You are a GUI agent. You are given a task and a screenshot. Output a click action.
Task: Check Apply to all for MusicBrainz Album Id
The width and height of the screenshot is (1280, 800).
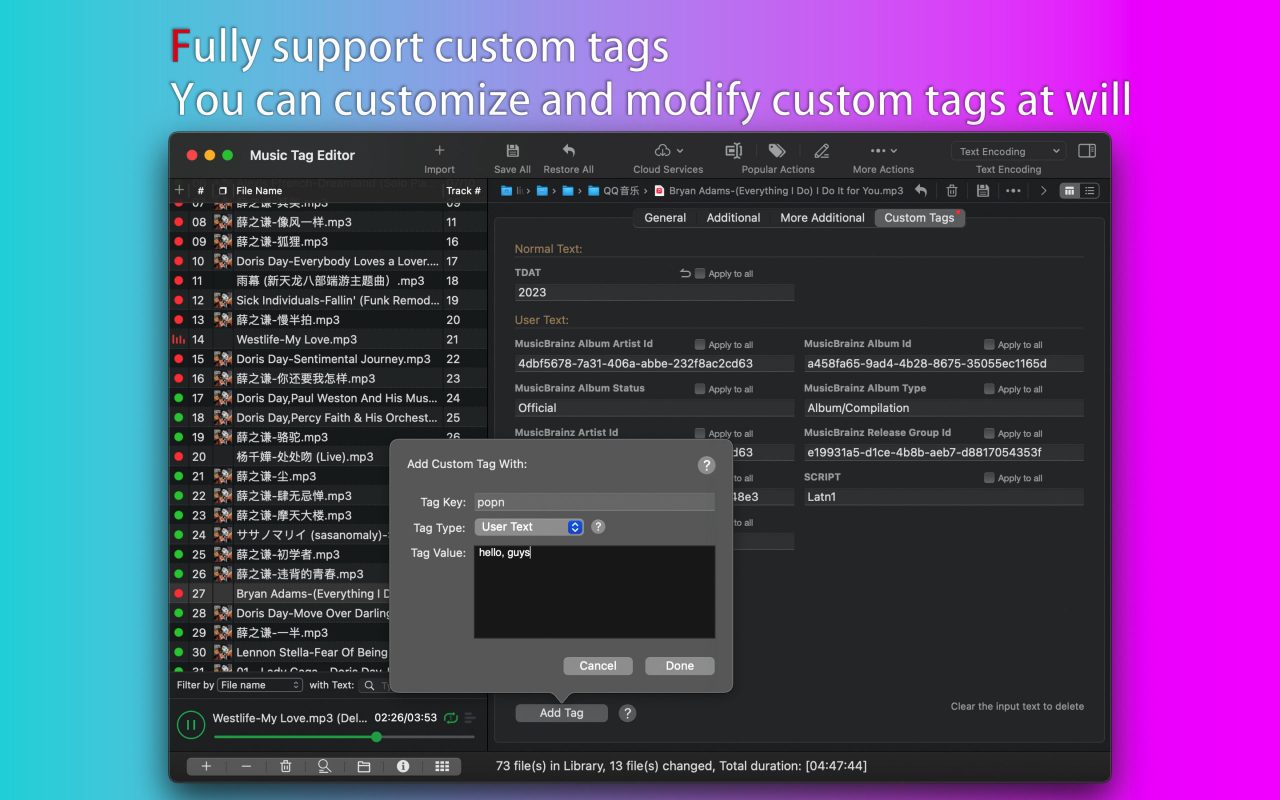(x=989, y=344)
